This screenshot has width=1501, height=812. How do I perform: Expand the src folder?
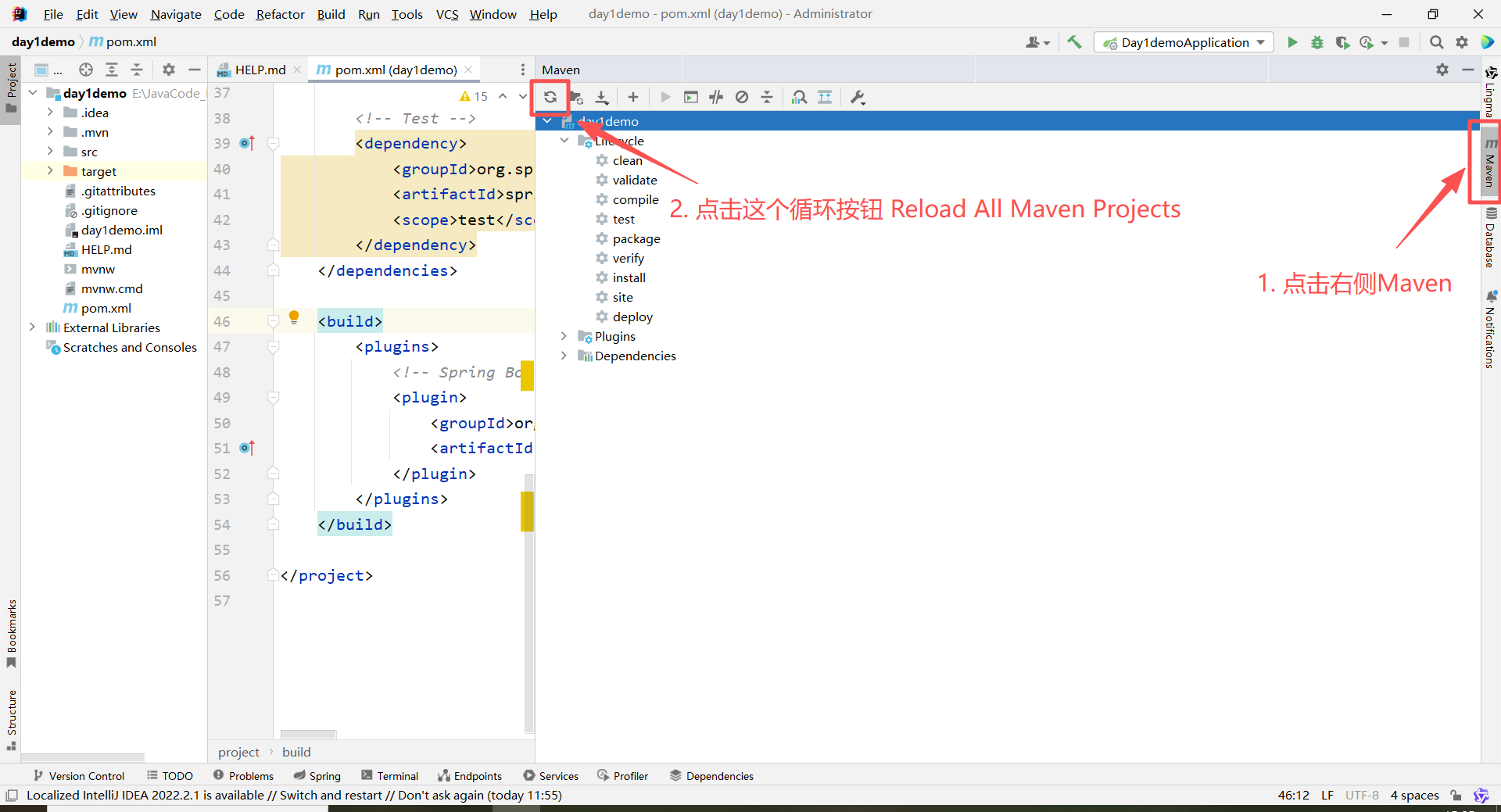(x=50, y=152)
